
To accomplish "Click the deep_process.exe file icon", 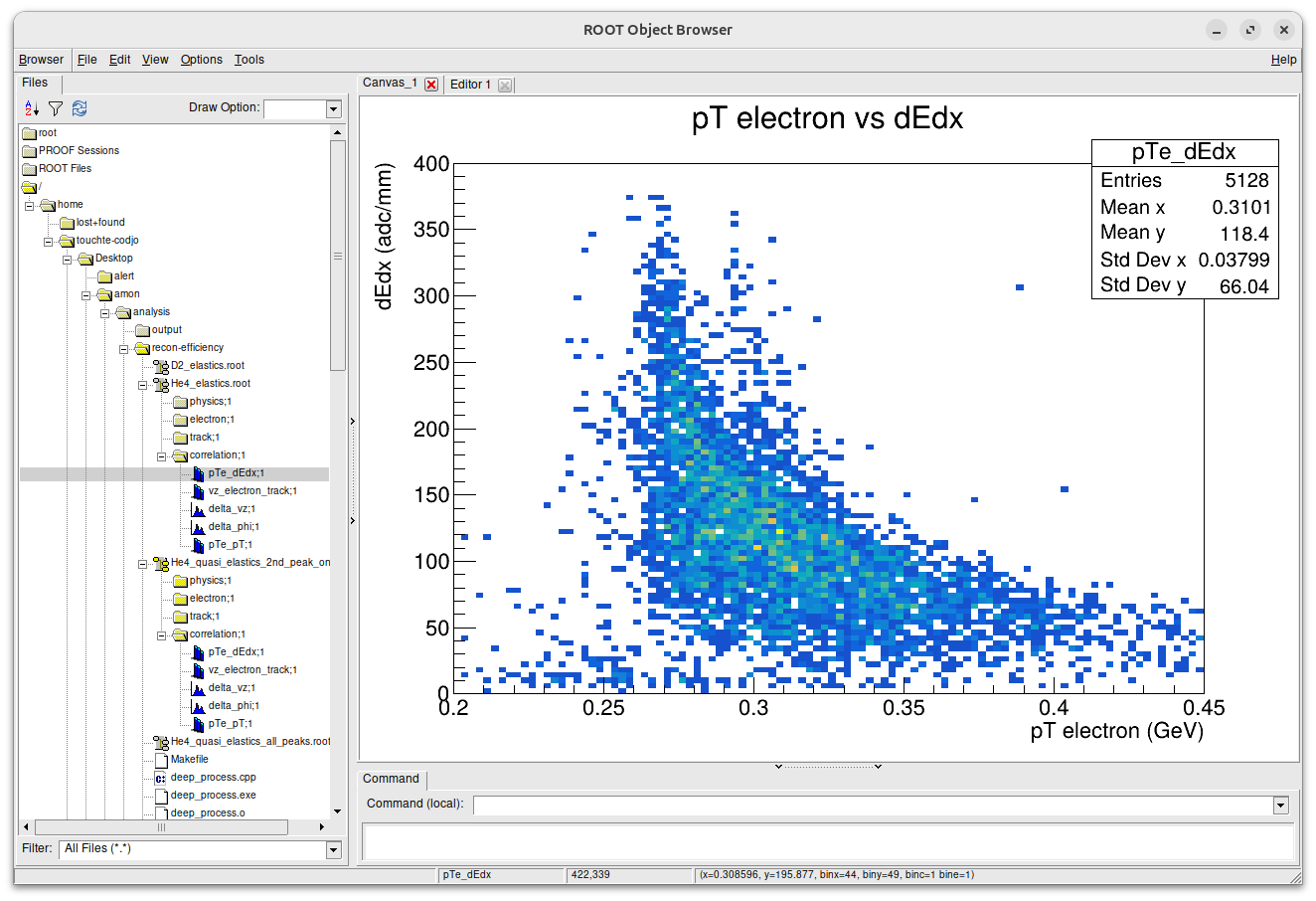I will point(161,796).
